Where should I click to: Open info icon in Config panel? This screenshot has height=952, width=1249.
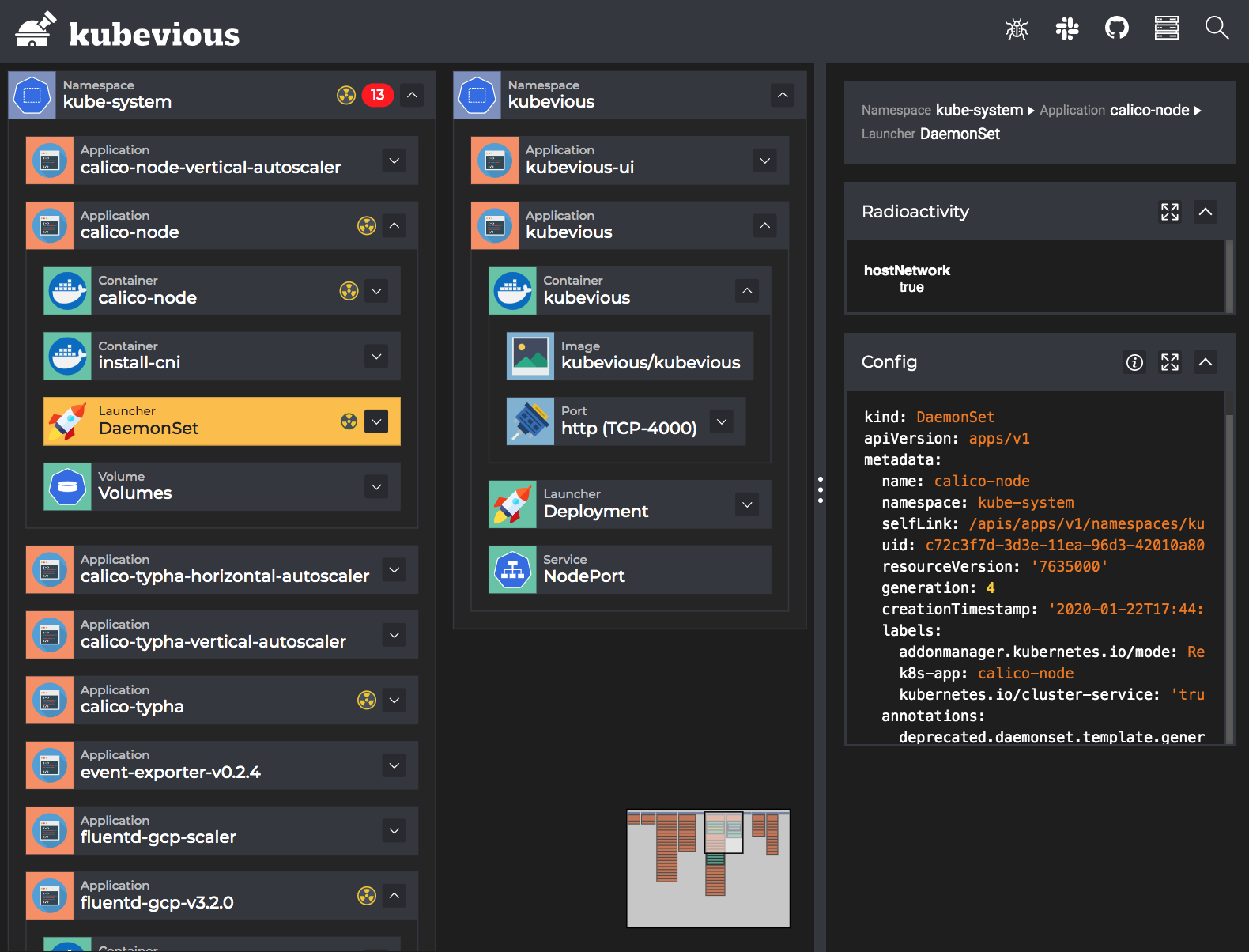(x=1134, y=362)
